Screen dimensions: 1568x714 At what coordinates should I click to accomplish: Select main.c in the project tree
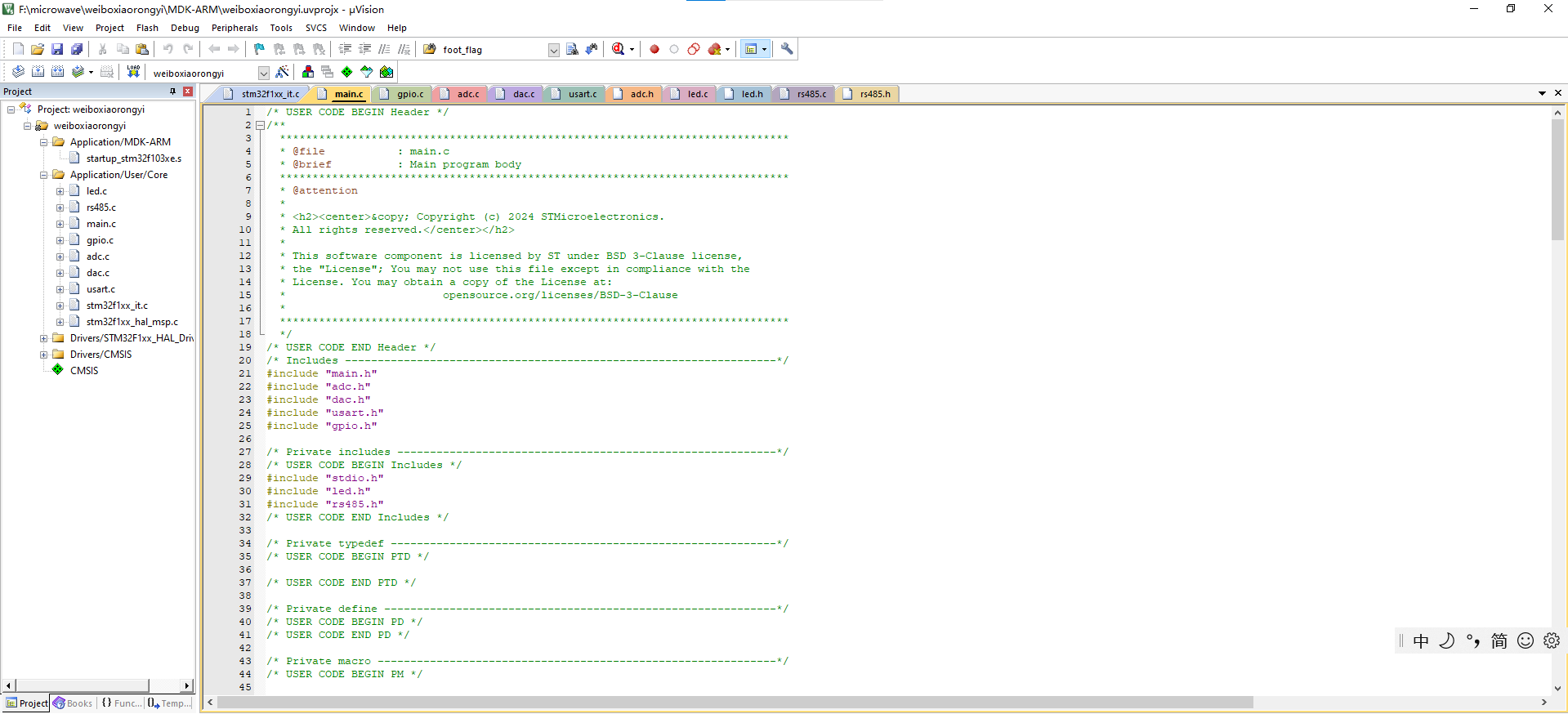pyautogui.click(x=101, y=224)
